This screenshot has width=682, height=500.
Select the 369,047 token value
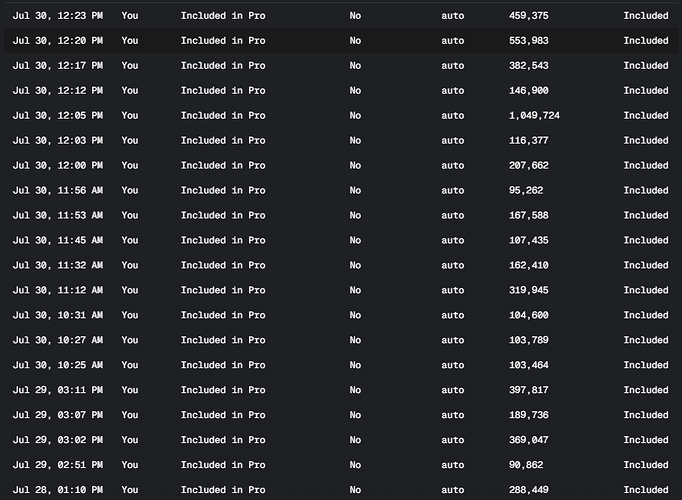(x=528, y=441)
